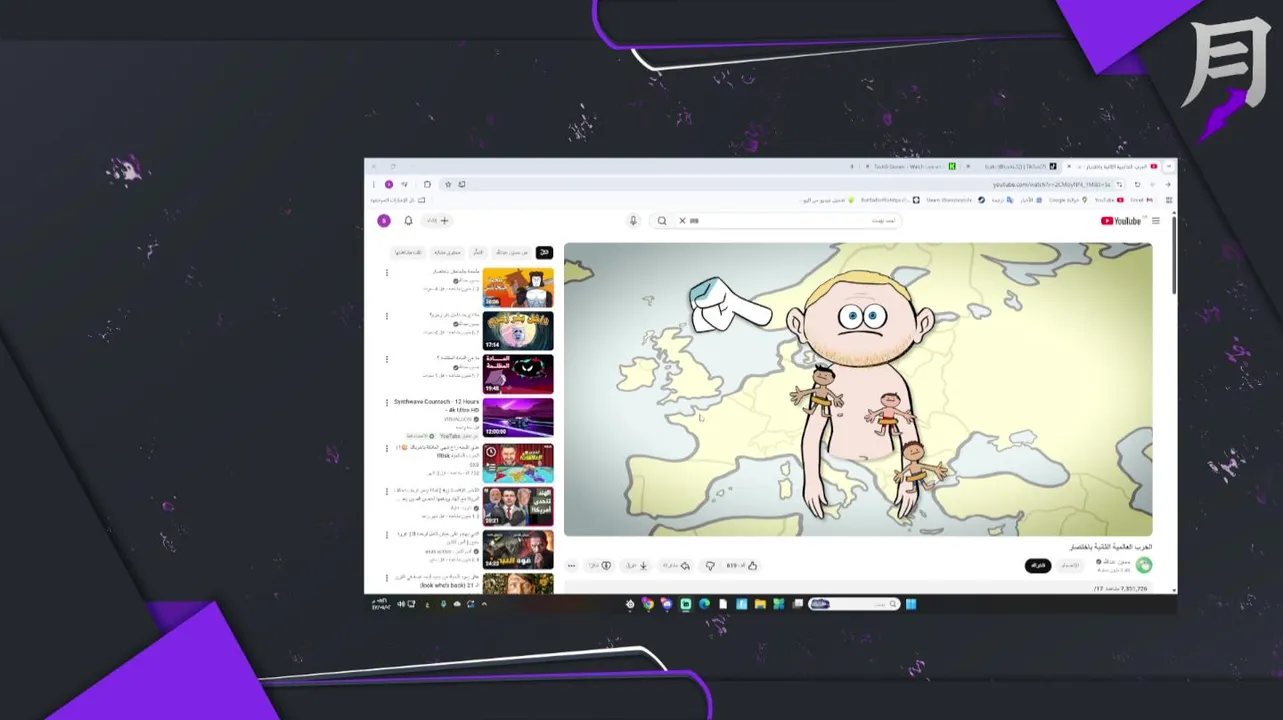
Task: Open the 19:48 dark matter video thumbnail
Action: [x=518, y=374]
